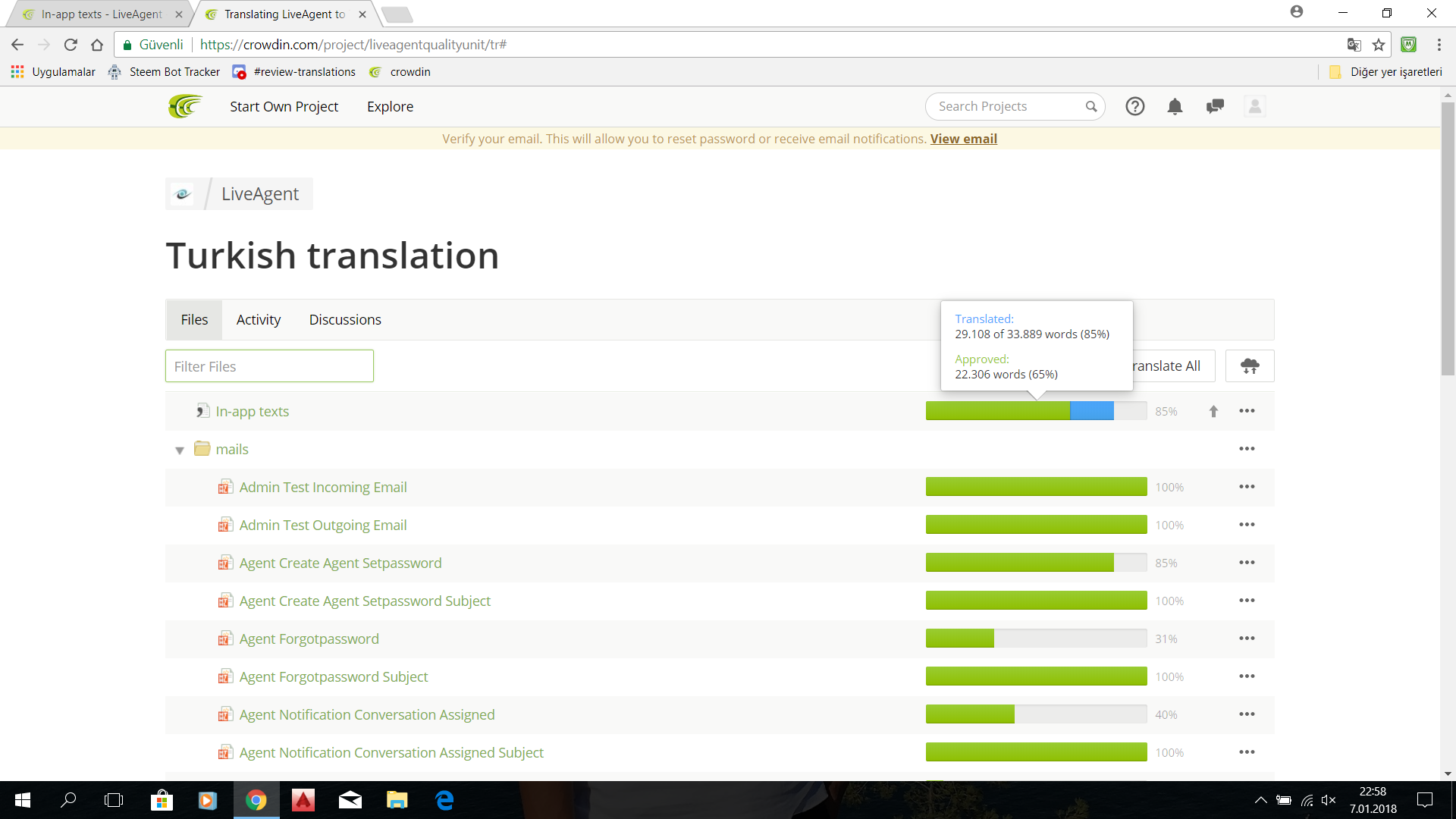Open Agent Forgotpassword file
This screenshot has width=1456, height=819.
(309, 639)
